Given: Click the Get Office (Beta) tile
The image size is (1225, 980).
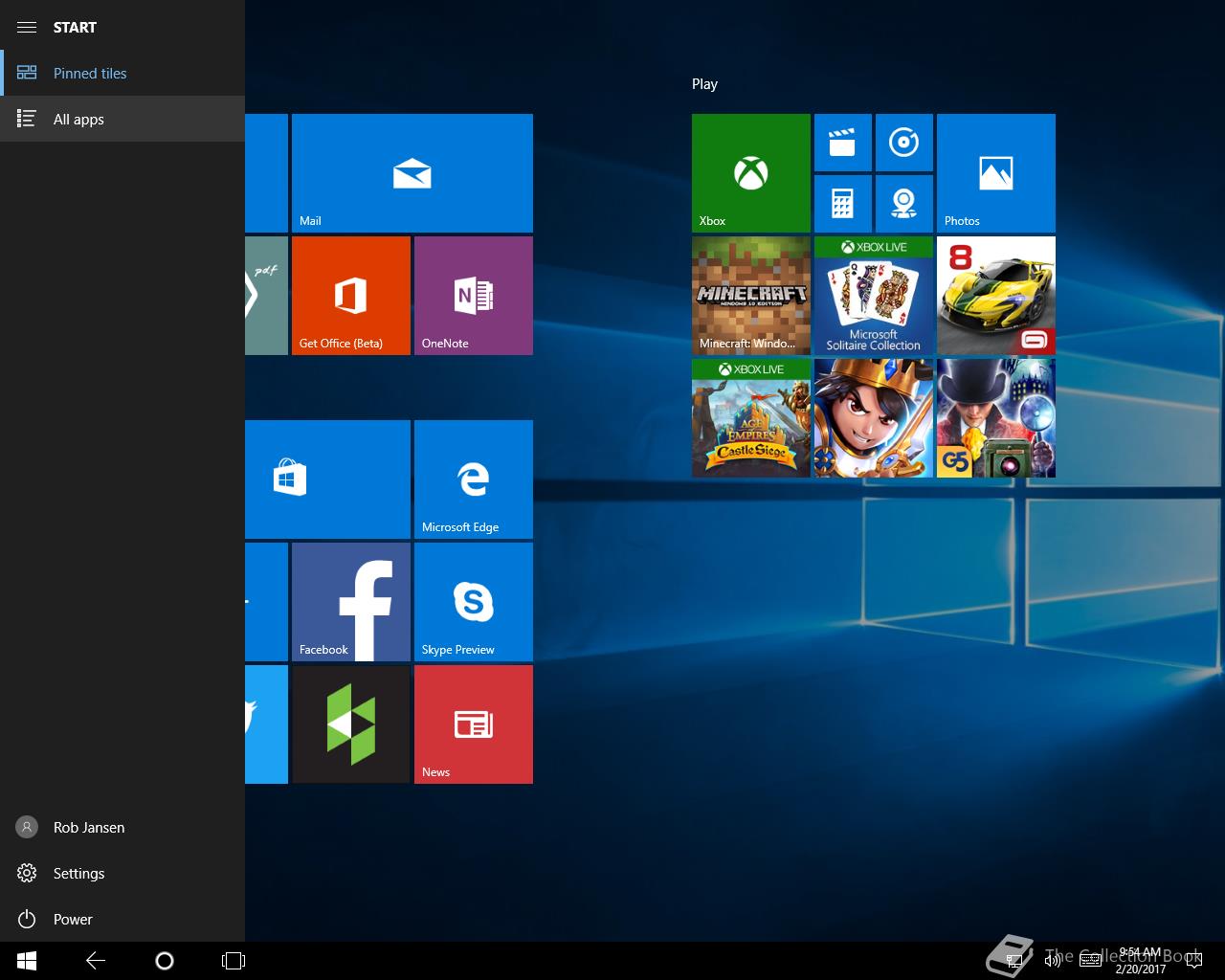Looking at the screenshot, I should [x=350, y=295].
